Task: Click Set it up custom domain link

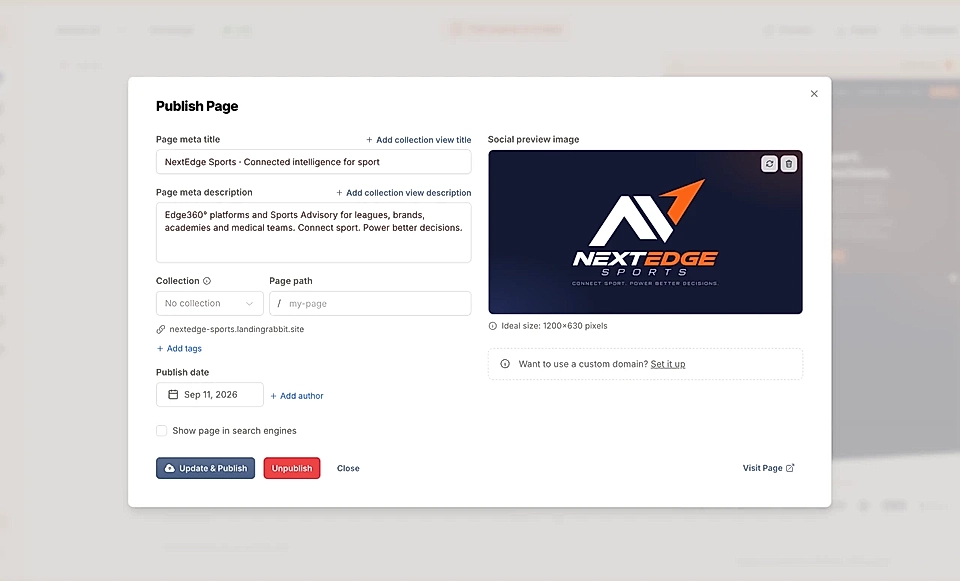Action: (x=668, y=364)
